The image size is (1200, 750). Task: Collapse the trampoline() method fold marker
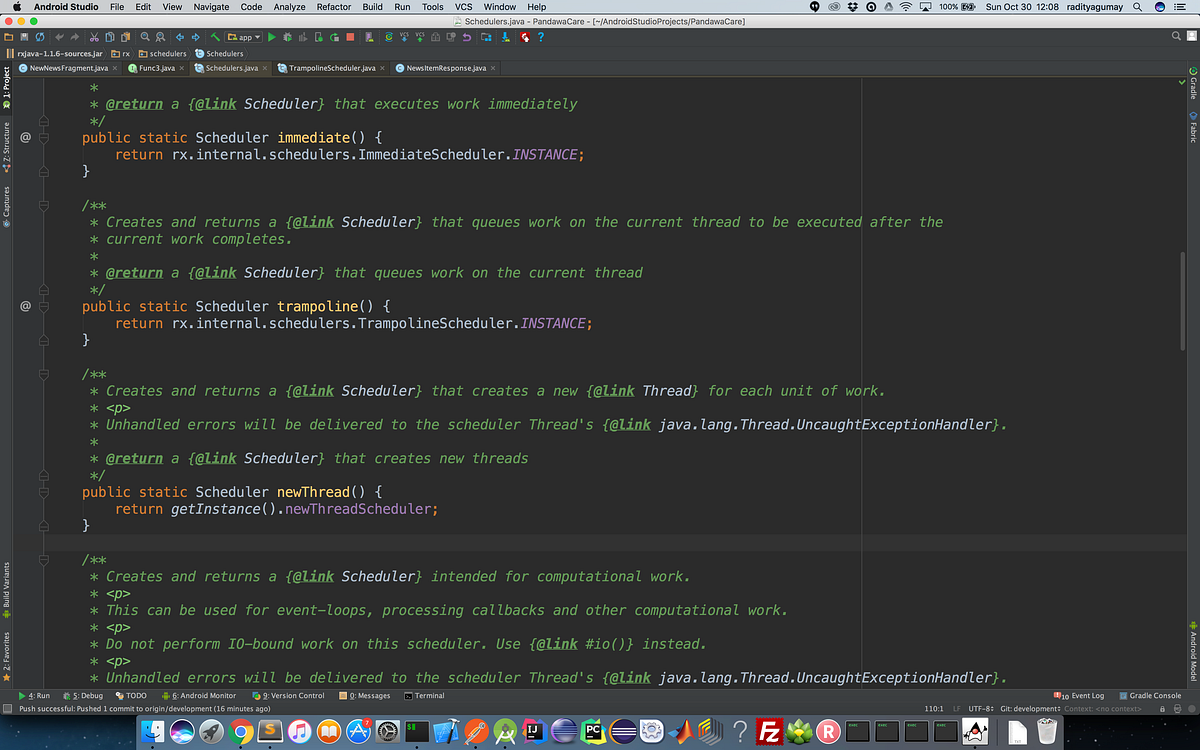(x=44, y=306)
